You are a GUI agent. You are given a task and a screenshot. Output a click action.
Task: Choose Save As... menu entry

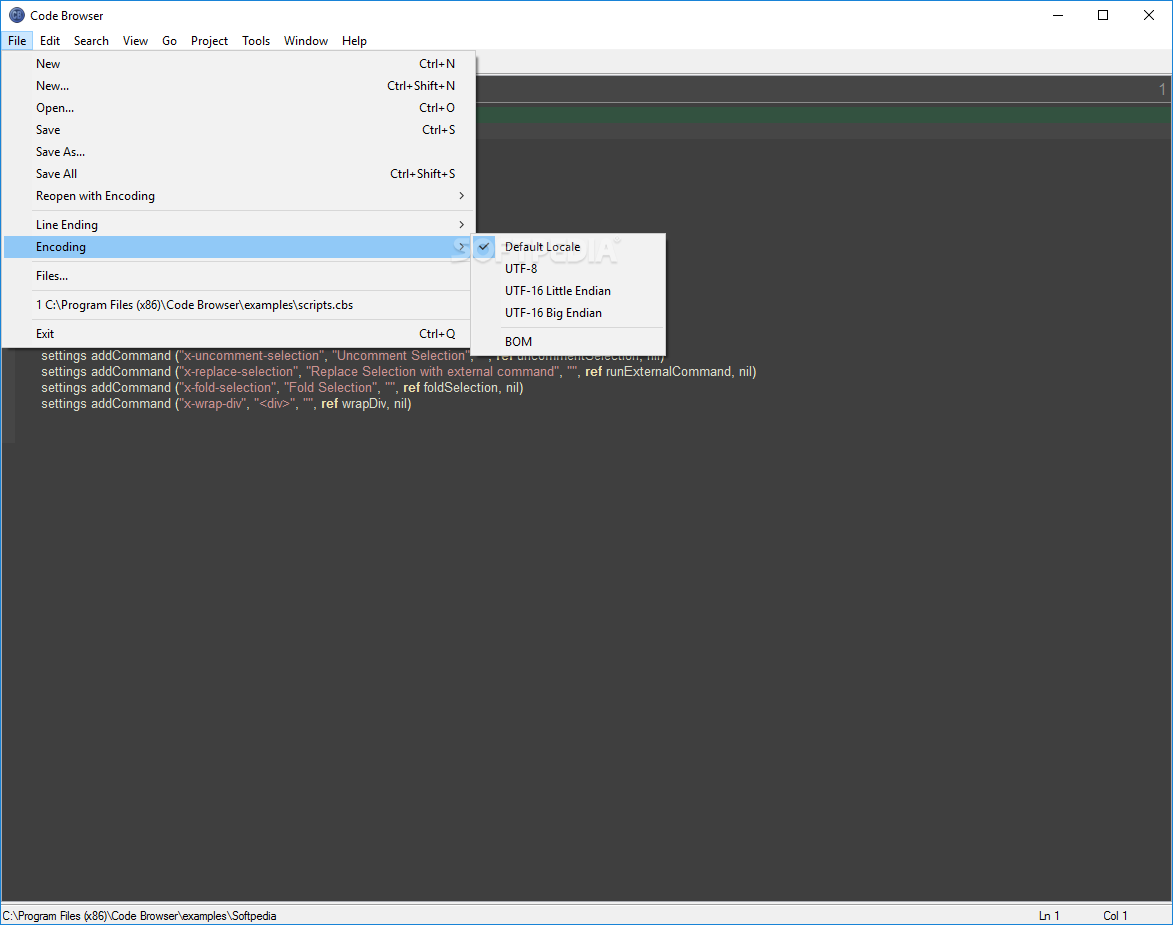(x=239, y=151)
